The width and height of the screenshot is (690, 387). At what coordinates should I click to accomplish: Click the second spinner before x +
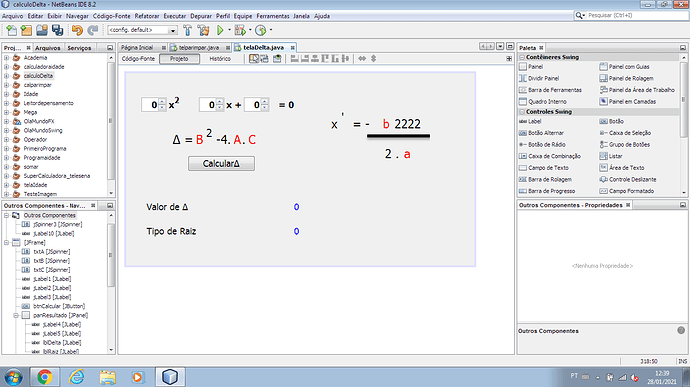click(211, 105)
